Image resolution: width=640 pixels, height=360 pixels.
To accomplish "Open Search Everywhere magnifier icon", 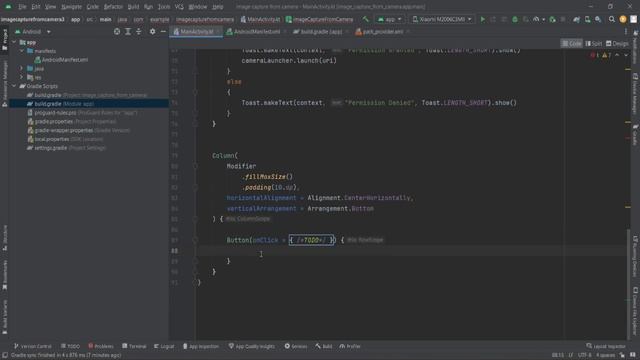I will [x=611, y=19].
